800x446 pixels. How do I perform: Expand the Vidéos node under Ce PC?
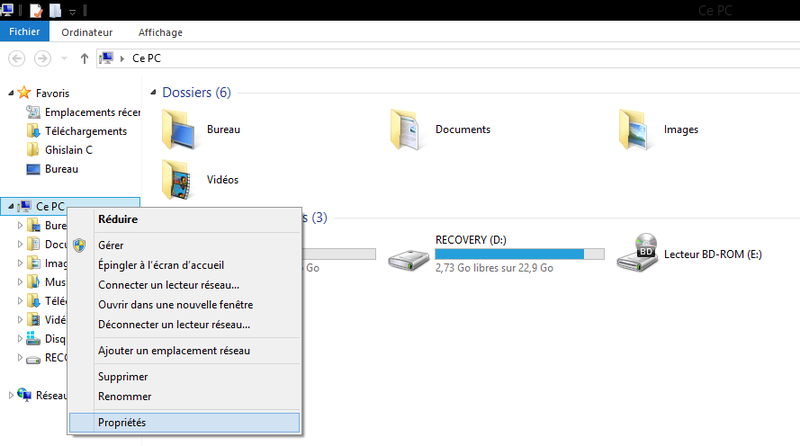[20, 319]
